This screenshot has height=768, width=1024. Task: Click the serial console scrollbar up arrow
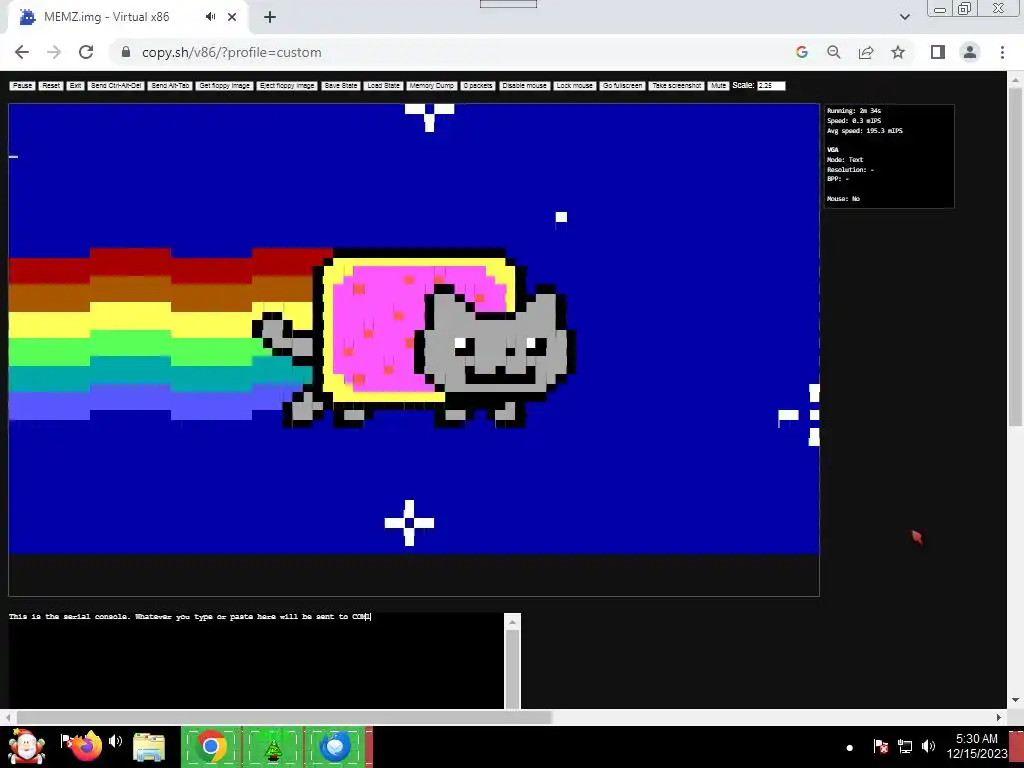[513, 622]
